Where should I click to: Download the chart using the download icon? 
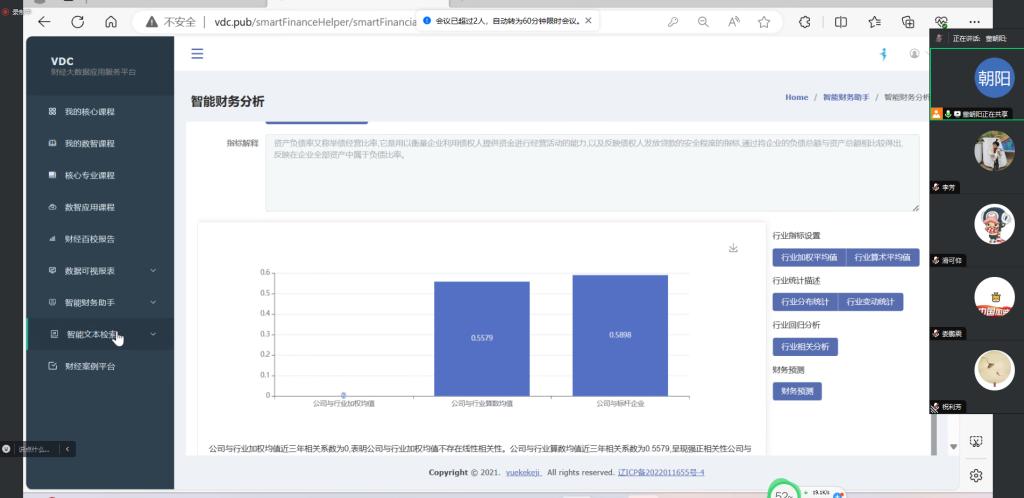click(x=733, y=248)
